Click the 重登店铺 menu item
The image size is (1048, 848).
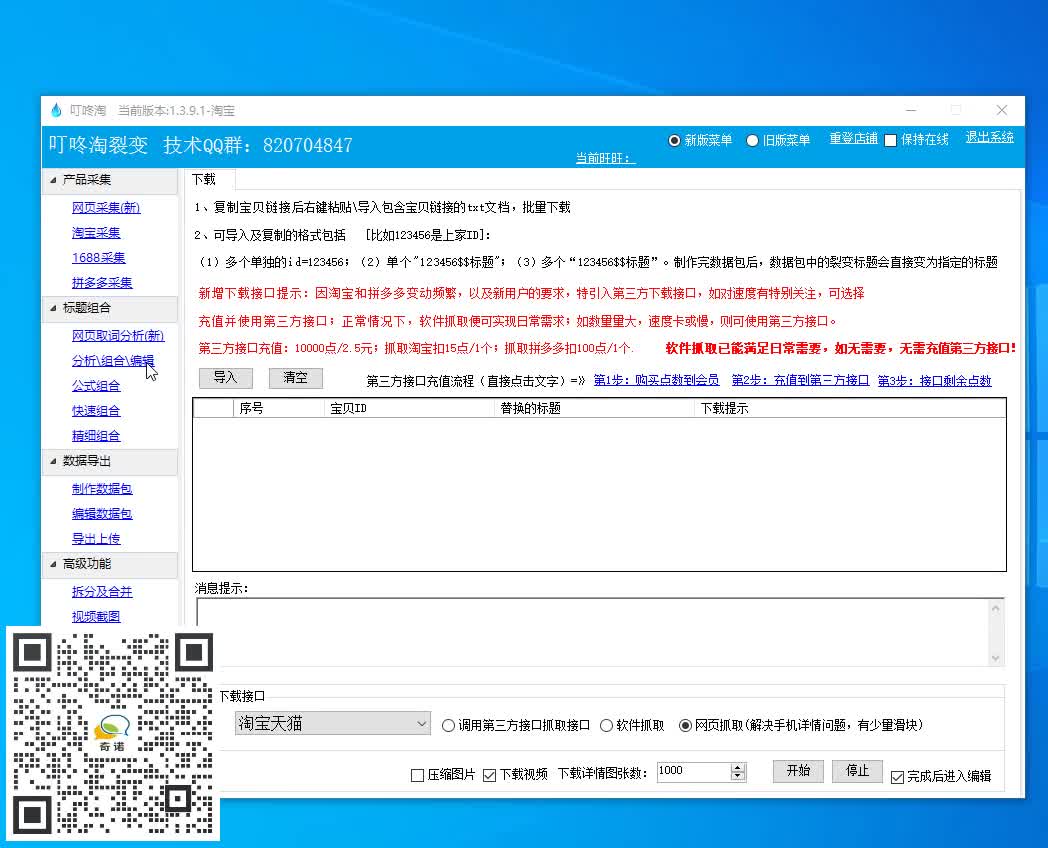[x=852, y=140]
